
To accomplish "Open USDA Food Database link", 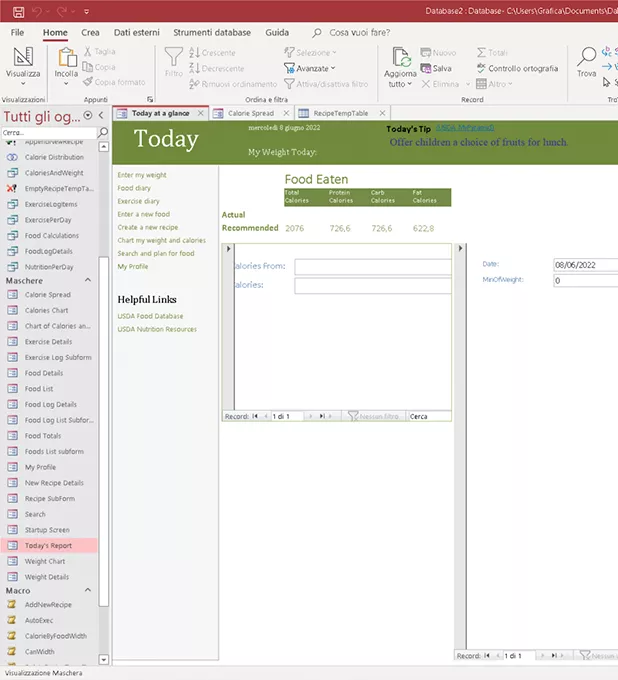I will (150, 316).
